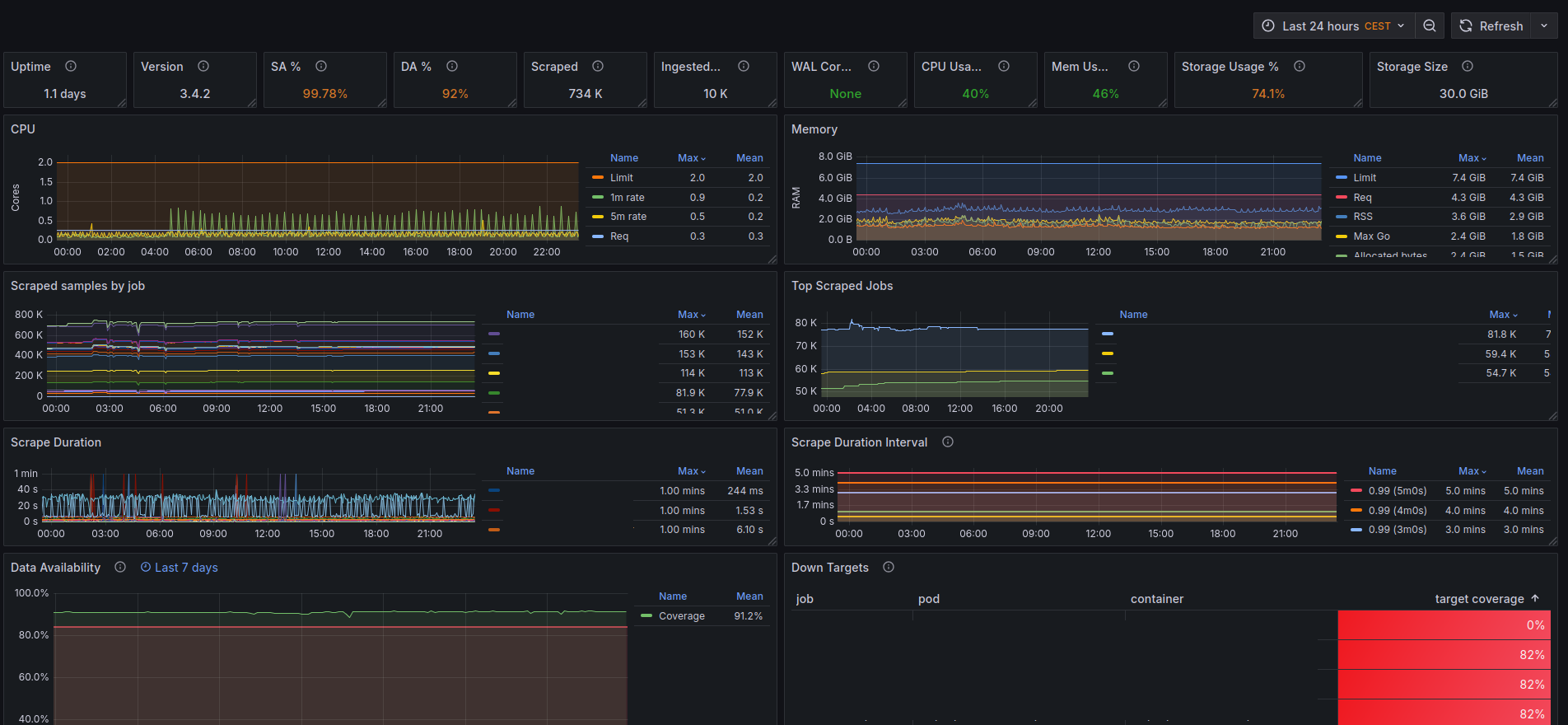Open the Down Targets info icon
1568x725 pixels.
[x=889, y=567]
